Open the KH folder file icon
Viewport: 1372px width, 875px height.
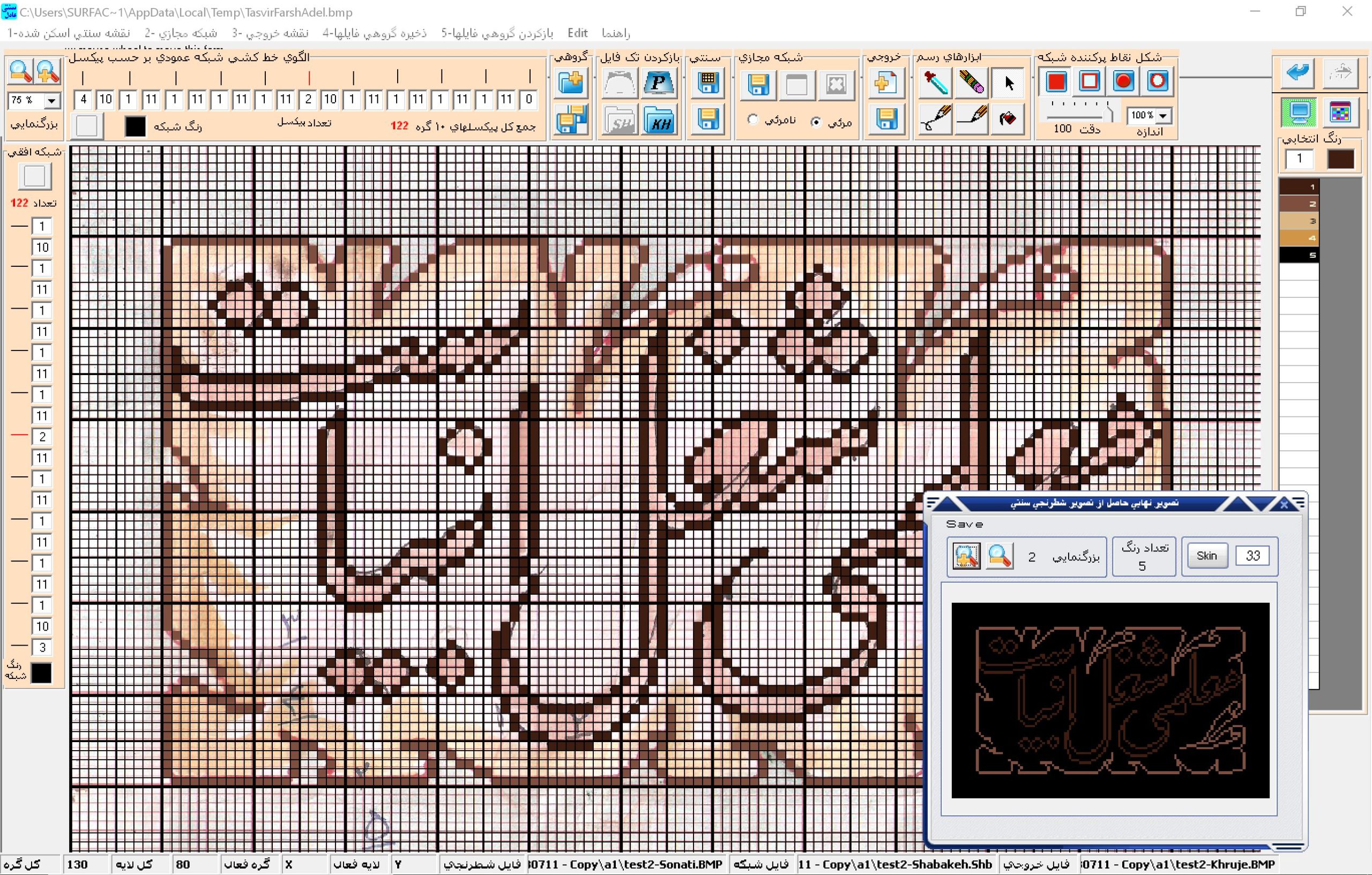coord(659,119)
